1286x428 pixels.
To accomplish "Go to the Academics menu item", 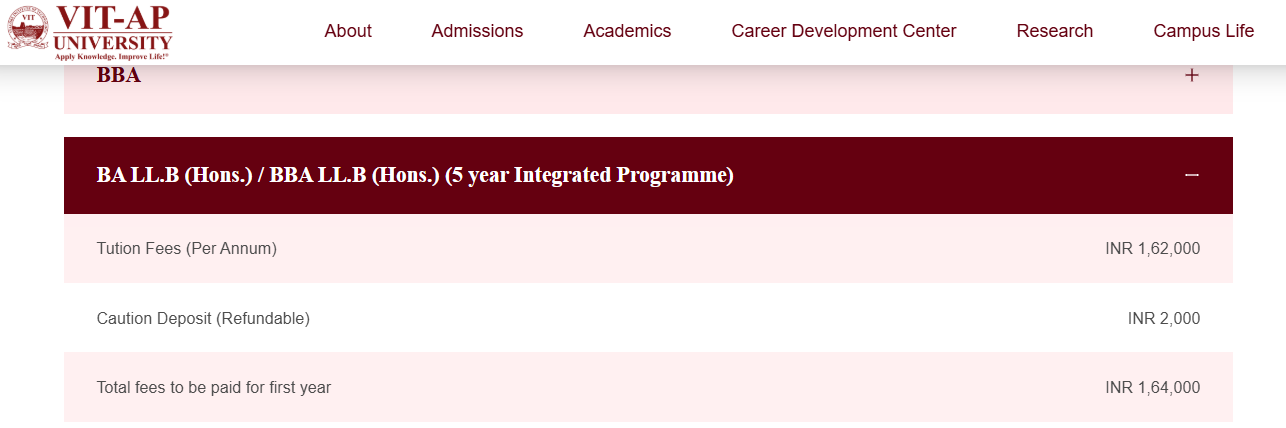I will 627,31.
